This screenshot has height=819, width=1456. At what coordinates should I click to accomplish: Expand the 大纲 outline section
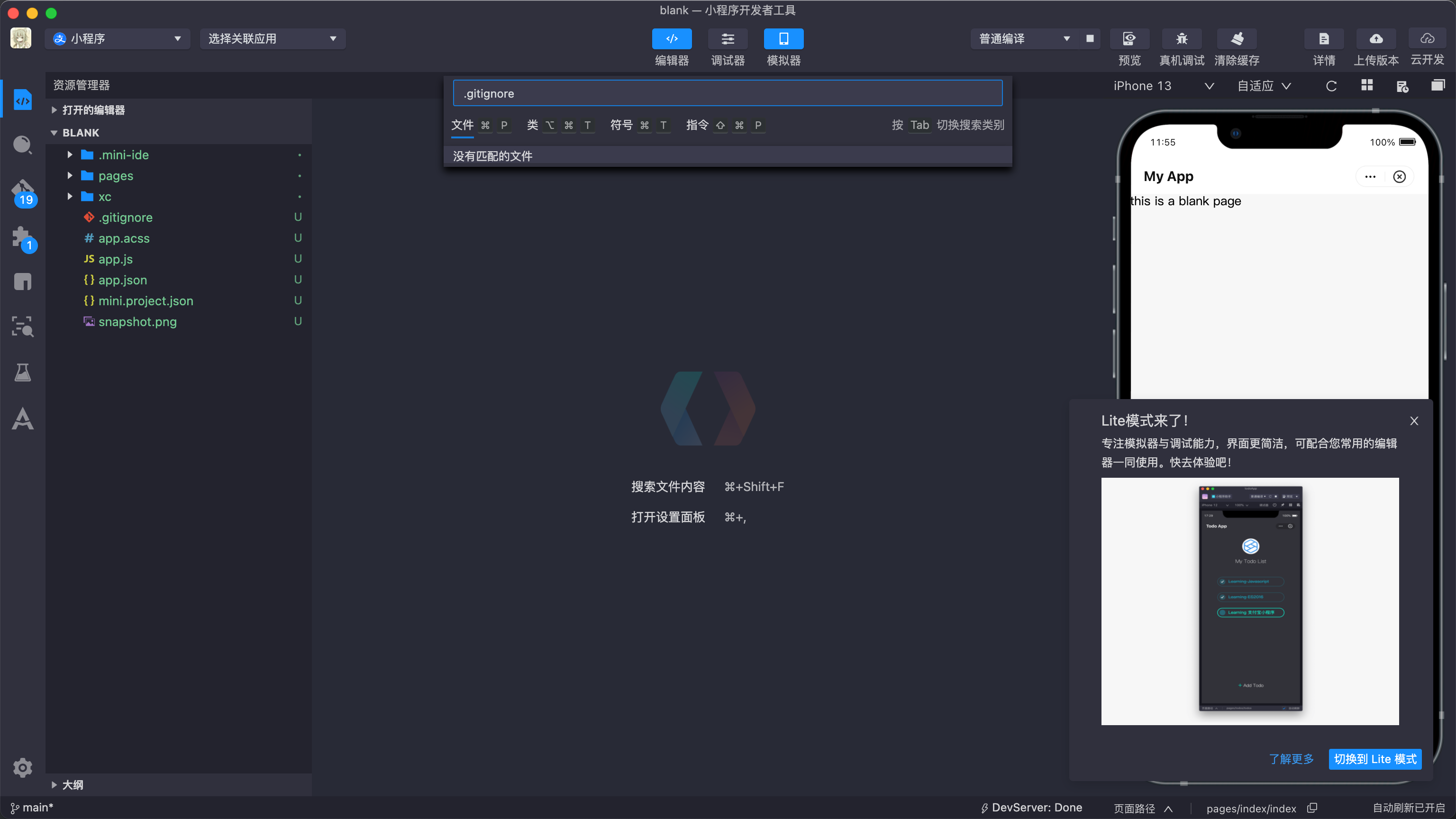179,784
